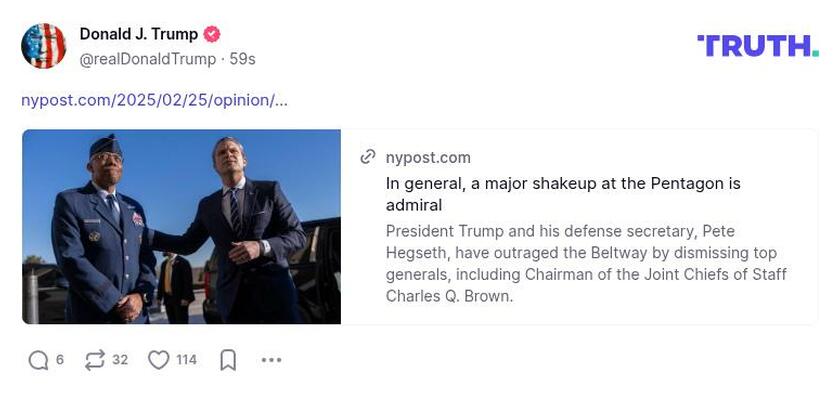Screen dimensions: 840x406
Task: Open the article preview photo
Action: click(181, 226)
